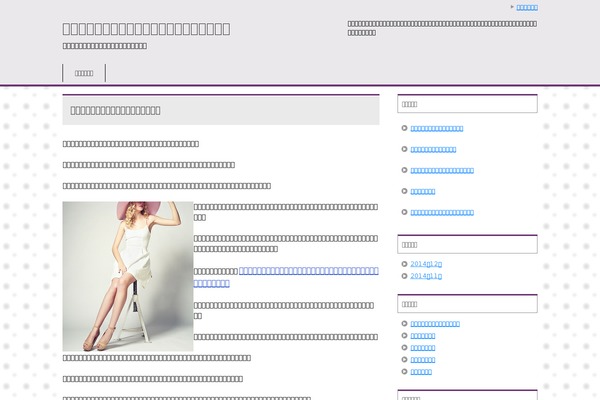Click the bullet icon beside 2014 12 archive
The width and height of the screenshot is (600, 400).
pos(404,264)
